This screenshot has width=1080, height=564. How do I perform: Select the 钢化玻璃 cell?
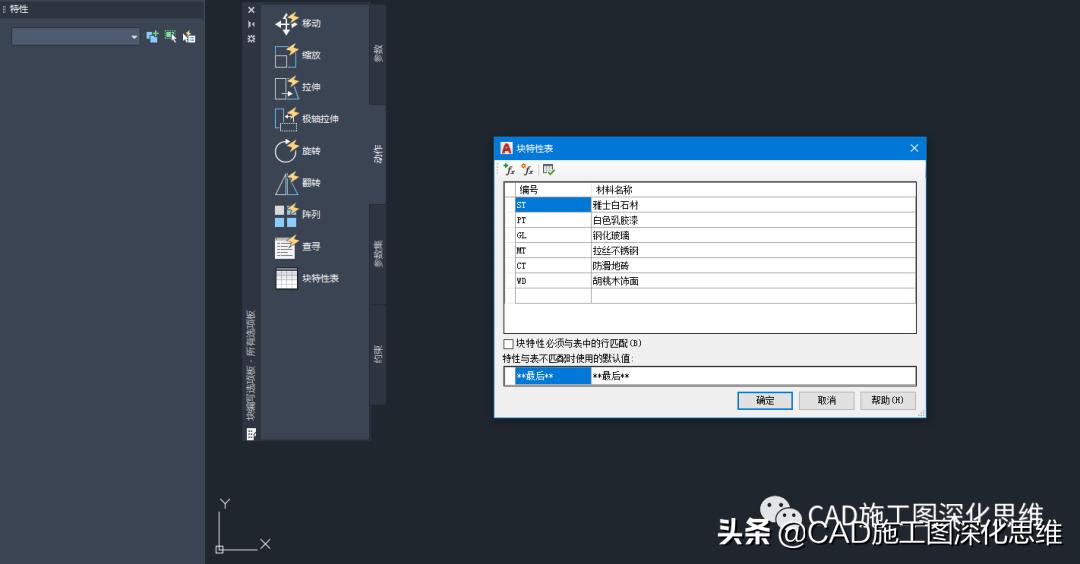tap(754, 235)
